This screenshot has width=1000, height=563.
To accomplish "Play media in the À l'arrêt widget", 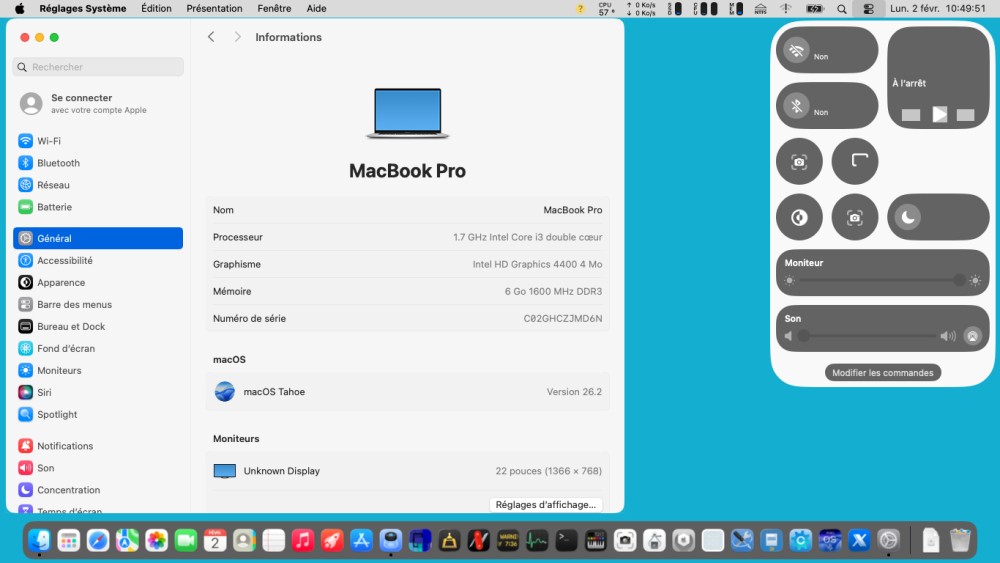I will click(x=939, y=115).
